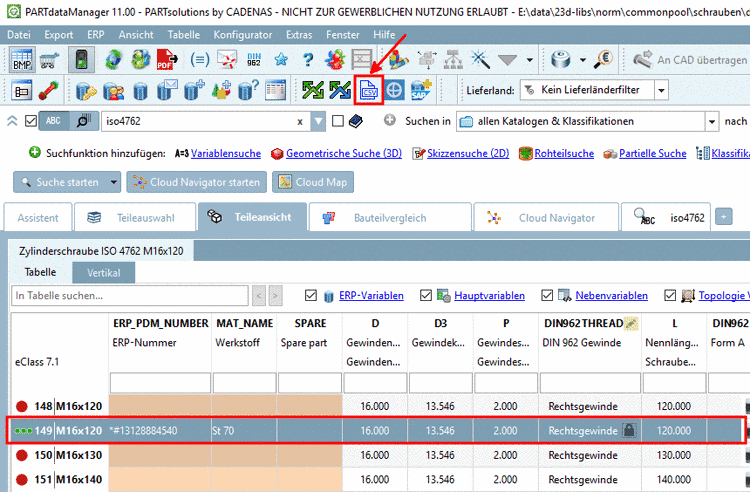750x492 pixels.
Task: Clear search text with the x button
Action: (x=300, y=122)
